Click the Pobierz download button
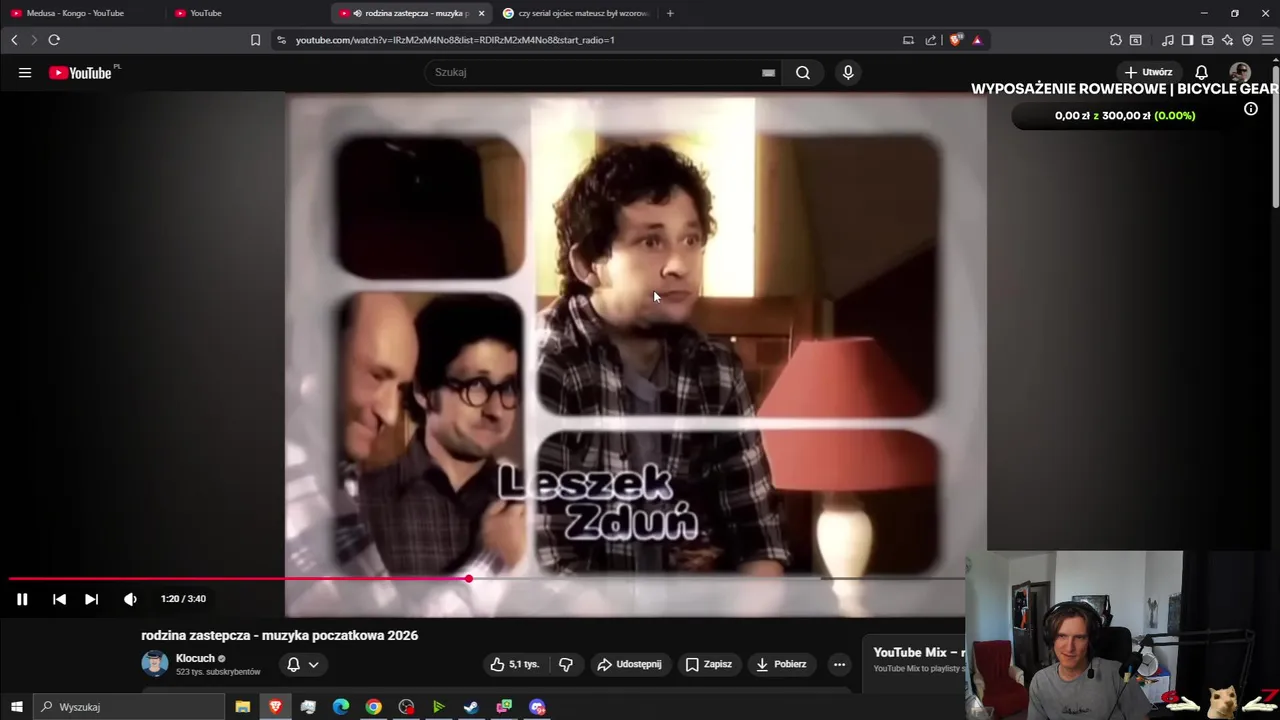The height and width of the screenshot is (720, 1280). 781,664
